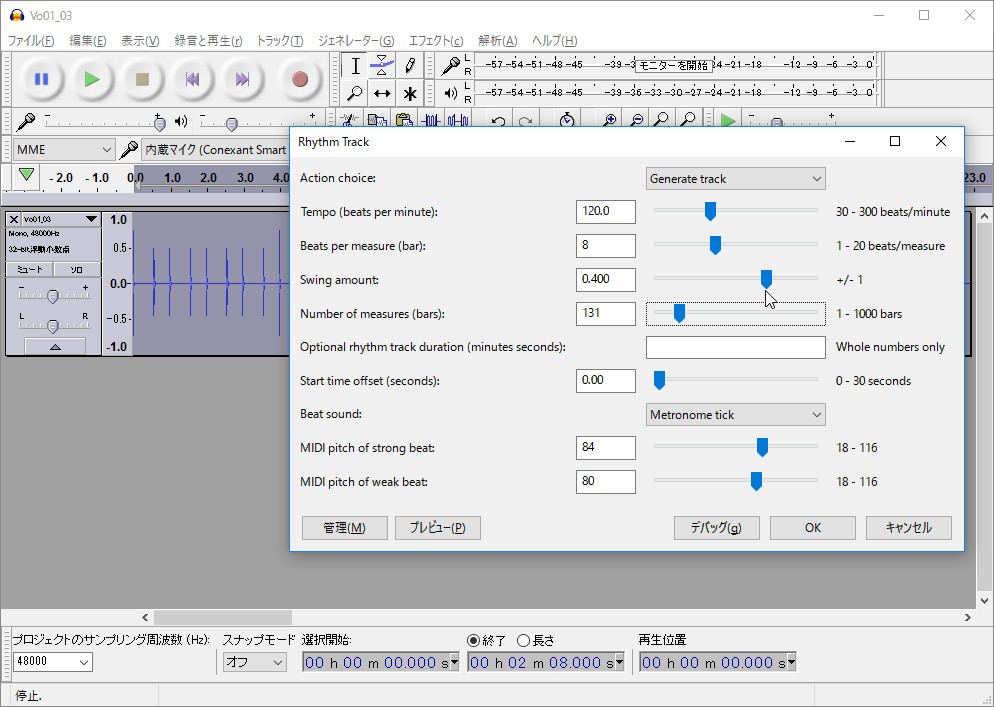Expand the Beat sound Metronome tick dropdown
This screenshot has width=994, height=707.
735,415
